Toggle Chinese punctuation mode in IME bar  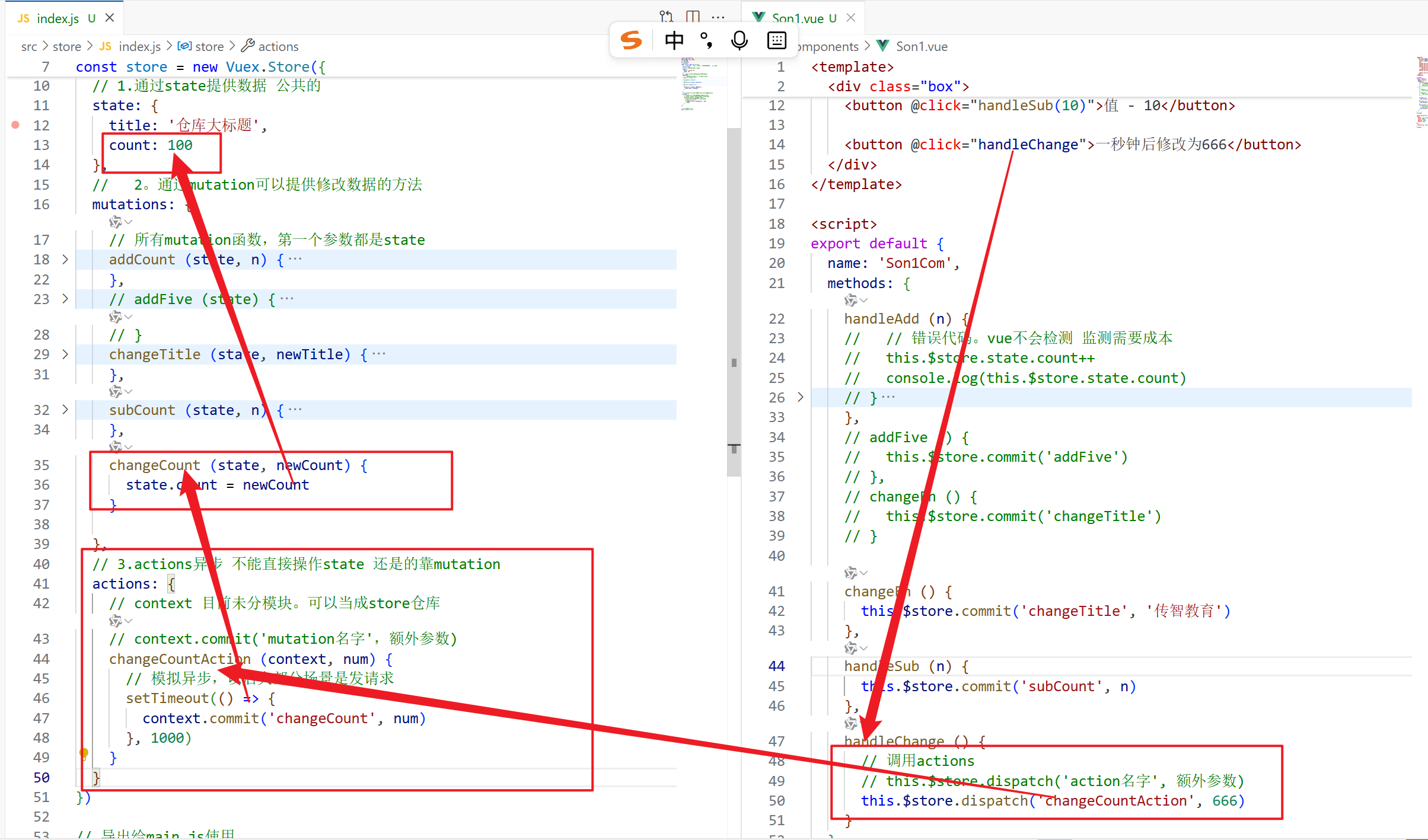click(706, 40)
